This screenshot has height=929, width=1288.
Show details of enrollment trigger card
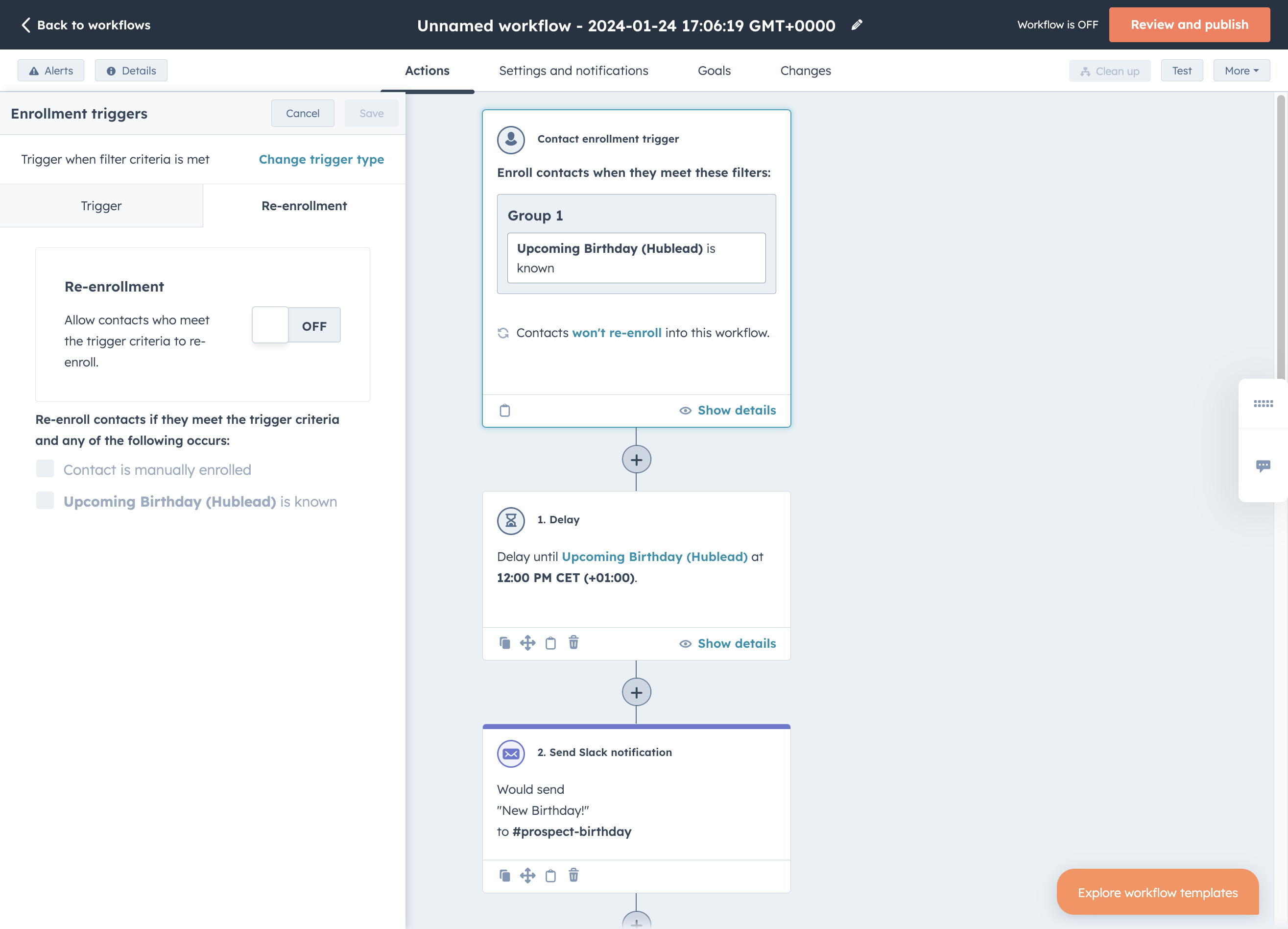coord(727,410)
